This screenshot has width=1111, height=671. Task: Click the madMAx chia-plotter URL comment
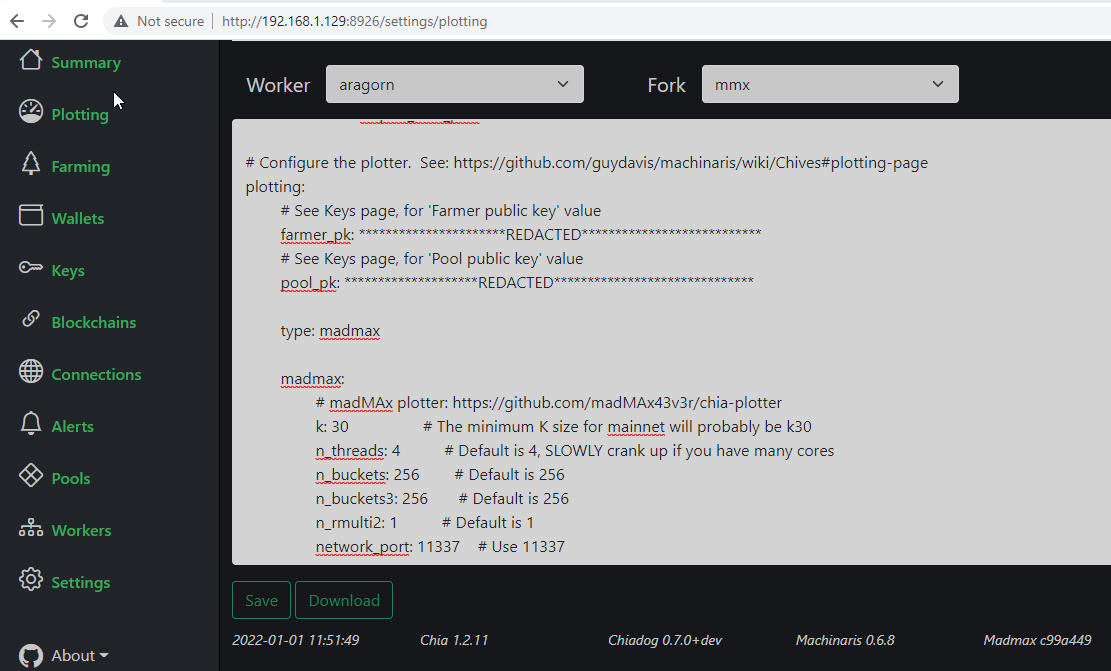(x=548, y=402)
